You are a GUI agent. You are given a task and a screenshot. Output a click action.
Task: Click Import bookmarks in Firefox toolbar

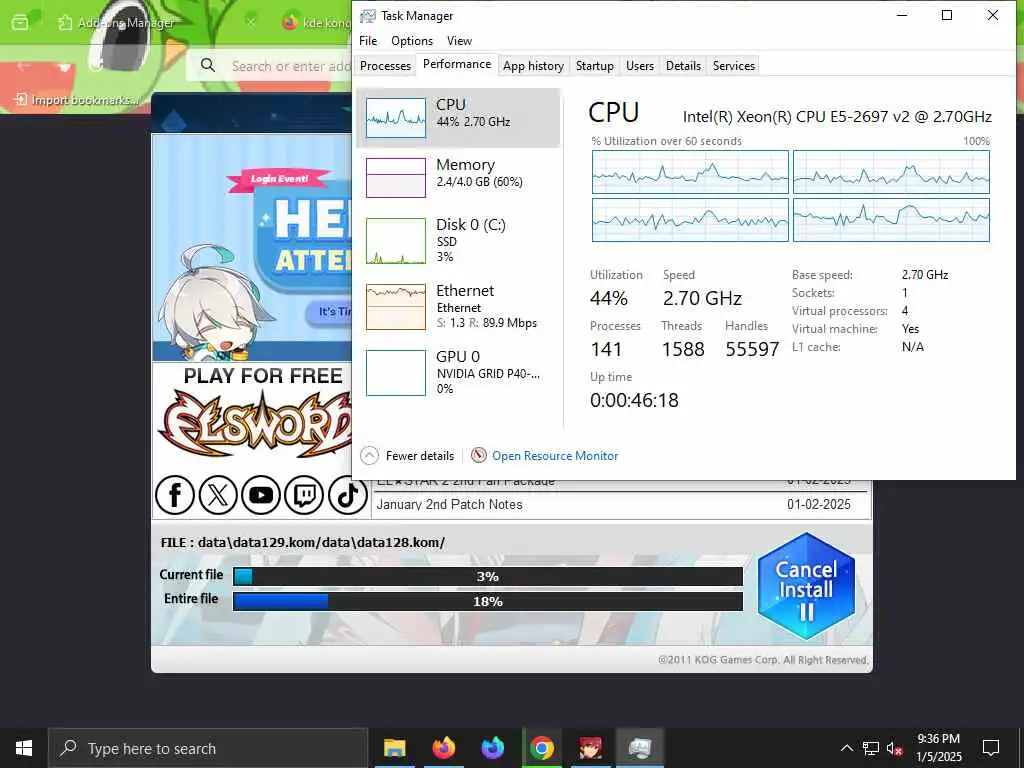click(77, 100)
